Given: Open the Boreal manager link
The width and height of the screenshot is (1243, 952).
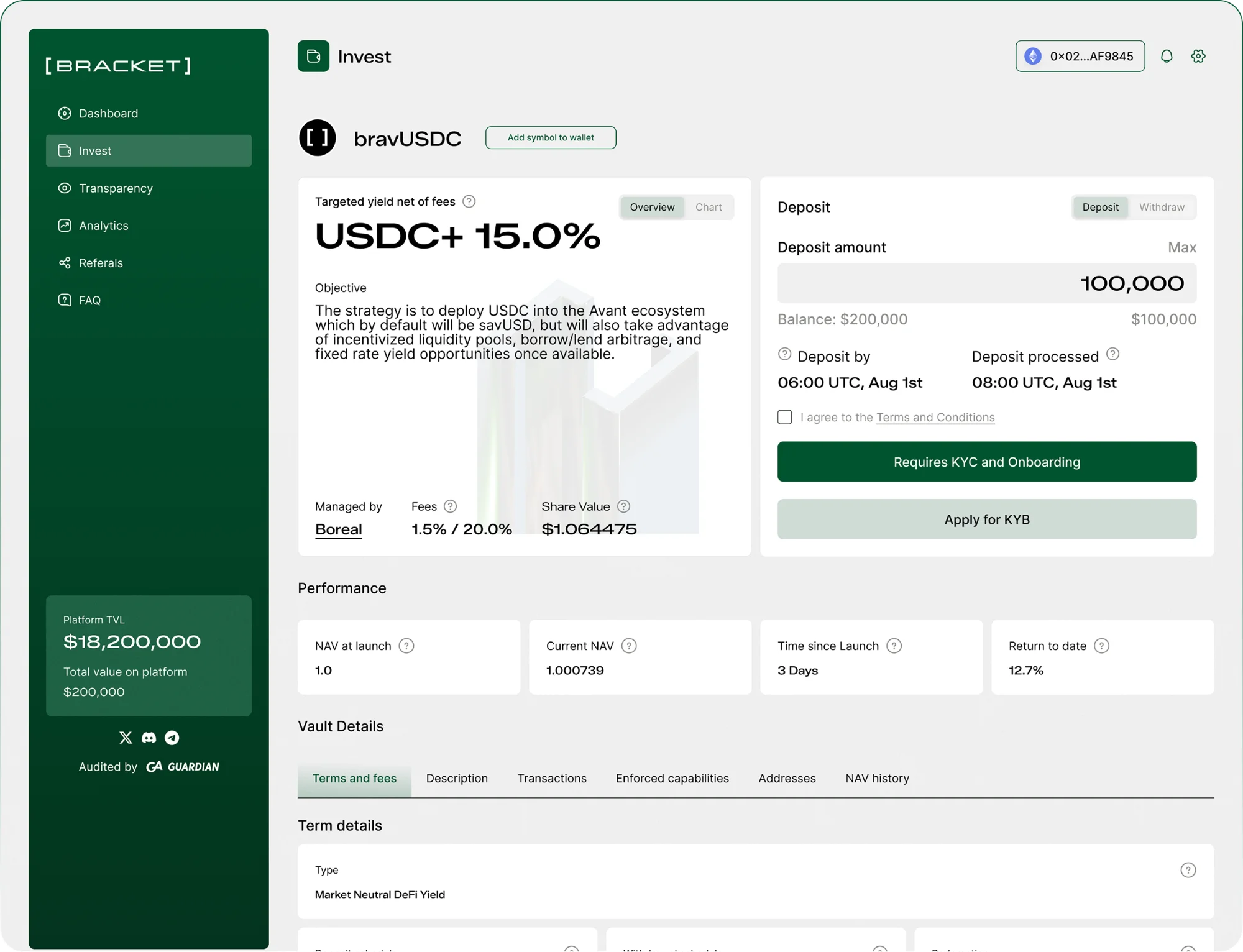Looking at the screenshot, I should tap(339, 529).
